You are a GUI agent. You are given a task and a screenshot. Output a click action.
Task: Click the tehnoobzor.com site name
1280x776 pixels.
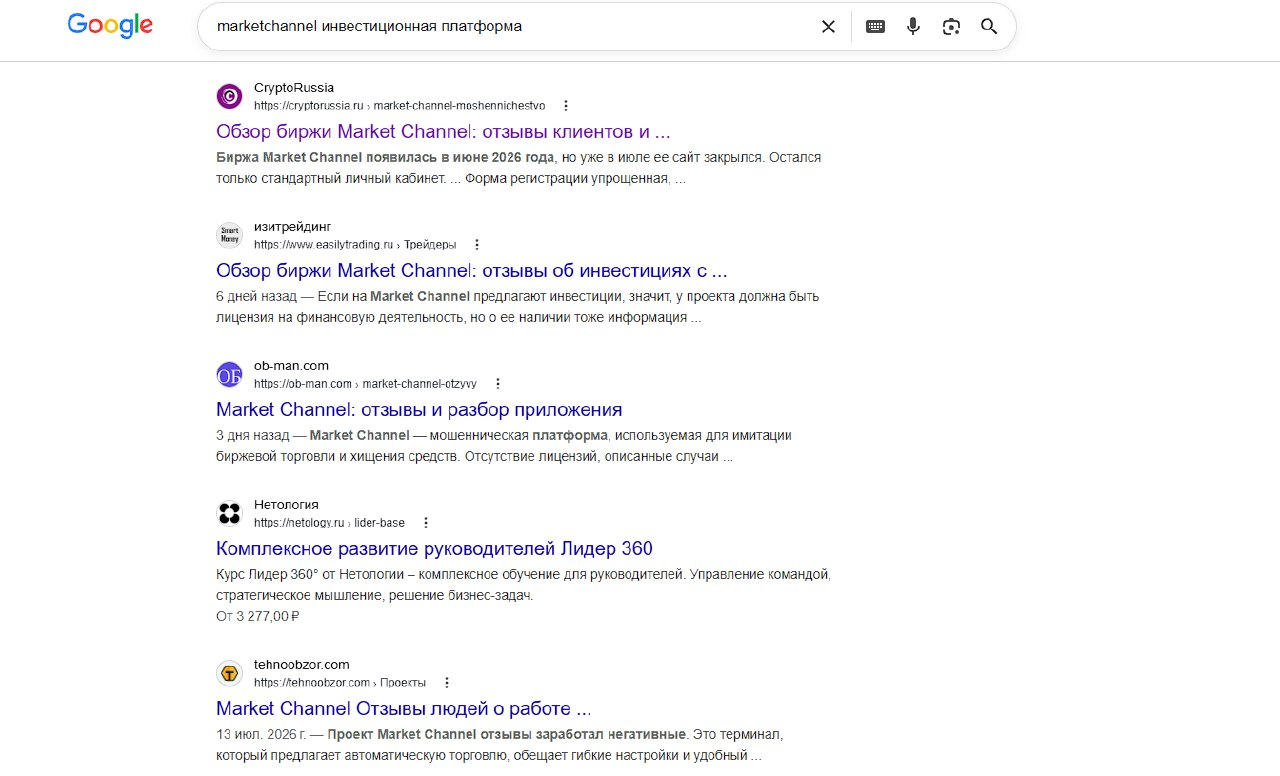point(301,665)
